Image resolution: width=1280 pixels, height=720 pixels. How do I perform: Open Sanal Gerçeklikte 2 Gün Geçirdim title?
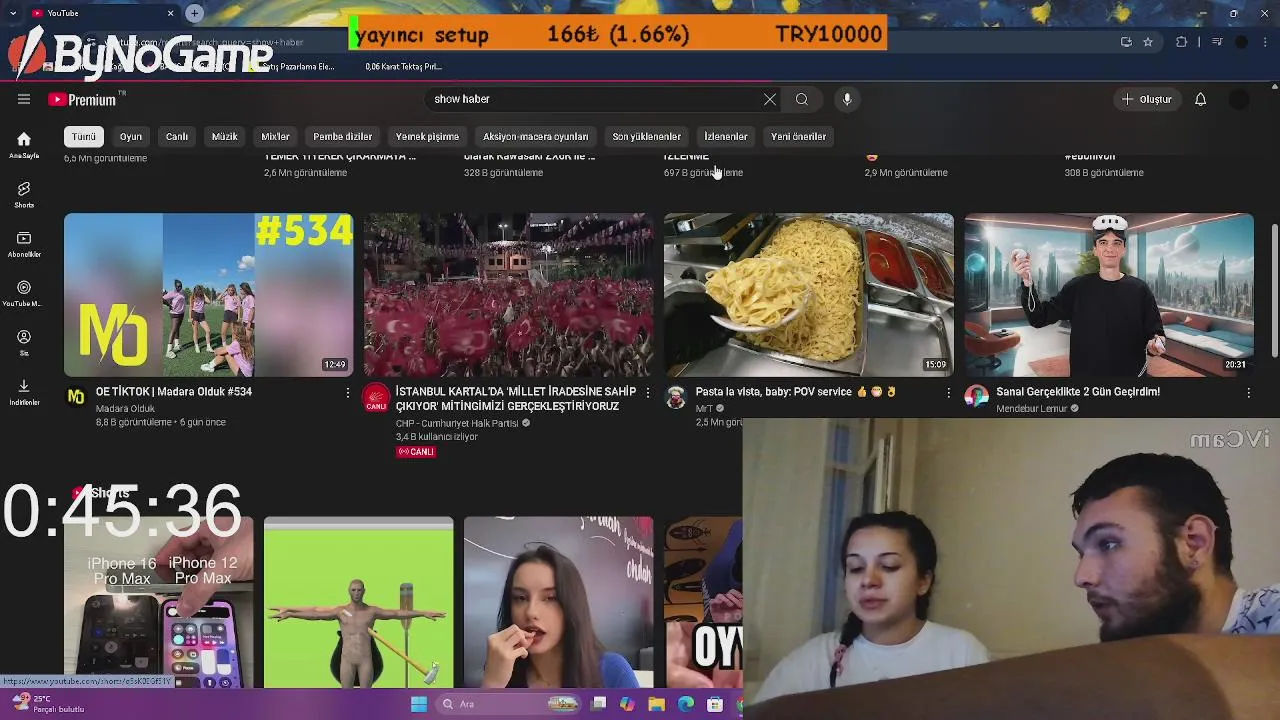coord(1078,392)
